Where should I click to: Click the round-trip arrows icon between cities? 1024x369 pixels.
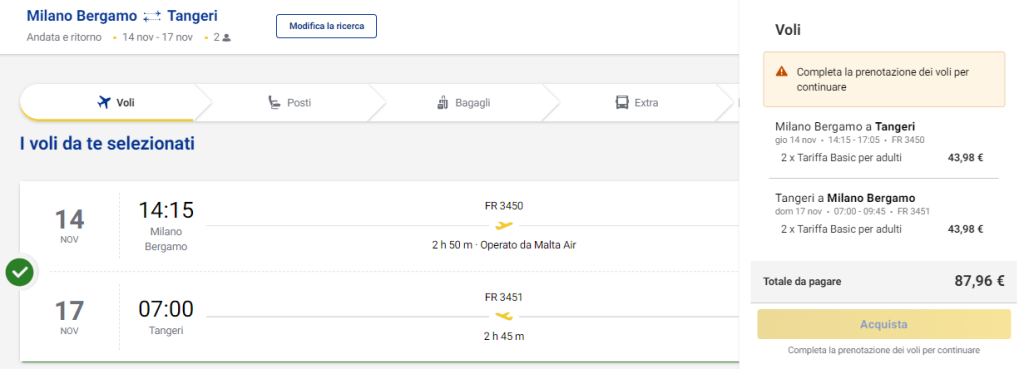[152, 16]
